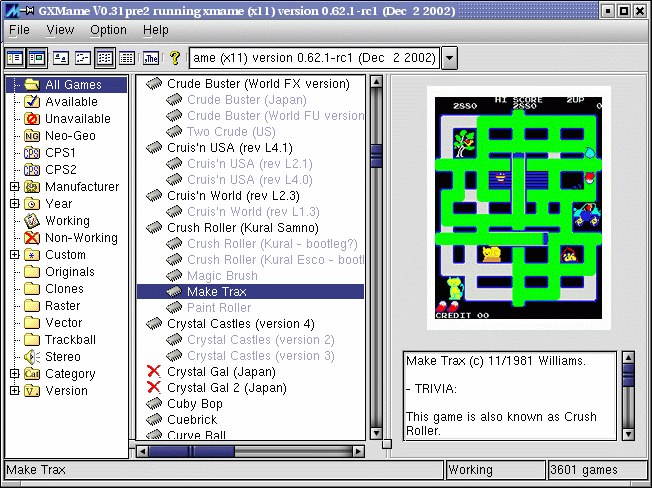The image size is (652, 488).
Task: Open the View menu
Action: tap(60, 30)
